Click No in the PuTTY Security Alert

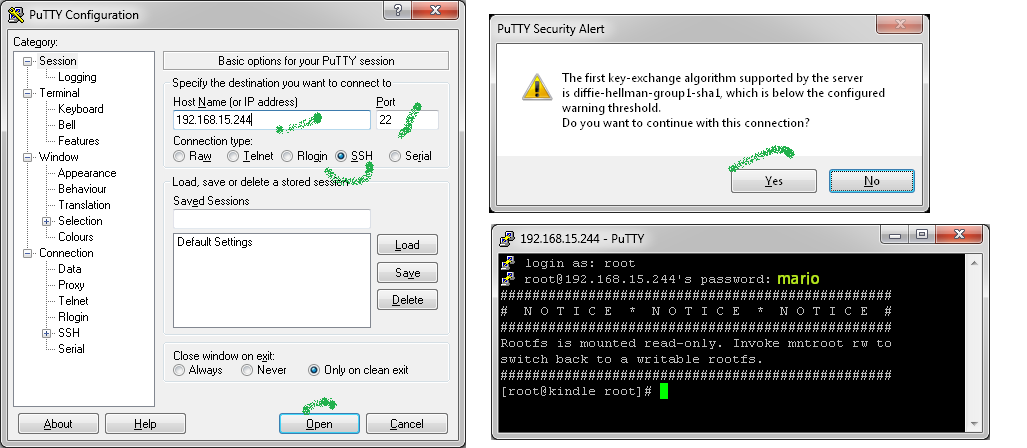click(x=871, y=181)
